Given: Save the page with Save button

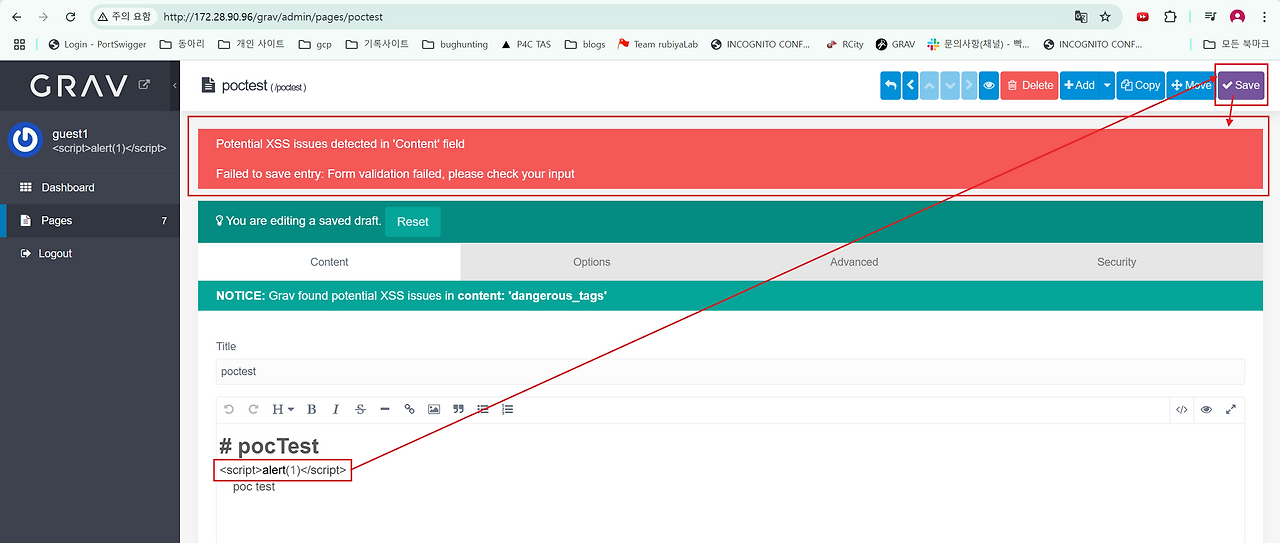Looking at the screenshot, I should tap(1241, 85).
